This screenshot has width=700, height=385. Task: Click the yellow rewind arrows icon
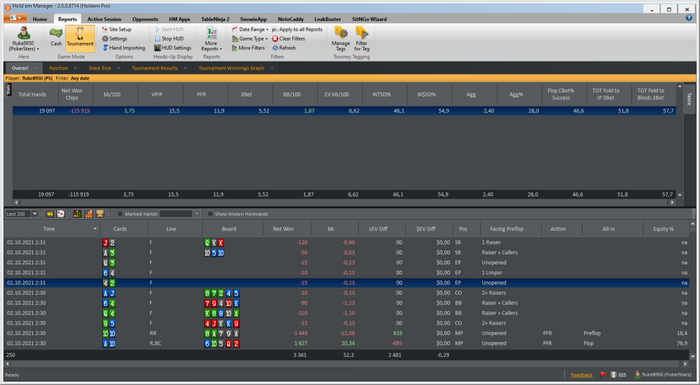(x=50, y=214)
